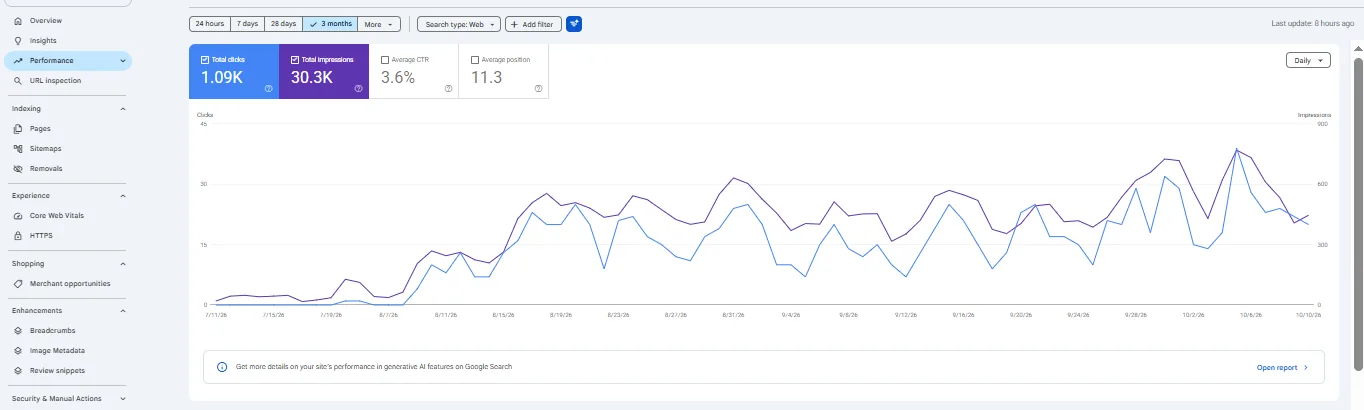Click the Breadcrumbs layers icon
1364x410 pixels.
[18, 330]
